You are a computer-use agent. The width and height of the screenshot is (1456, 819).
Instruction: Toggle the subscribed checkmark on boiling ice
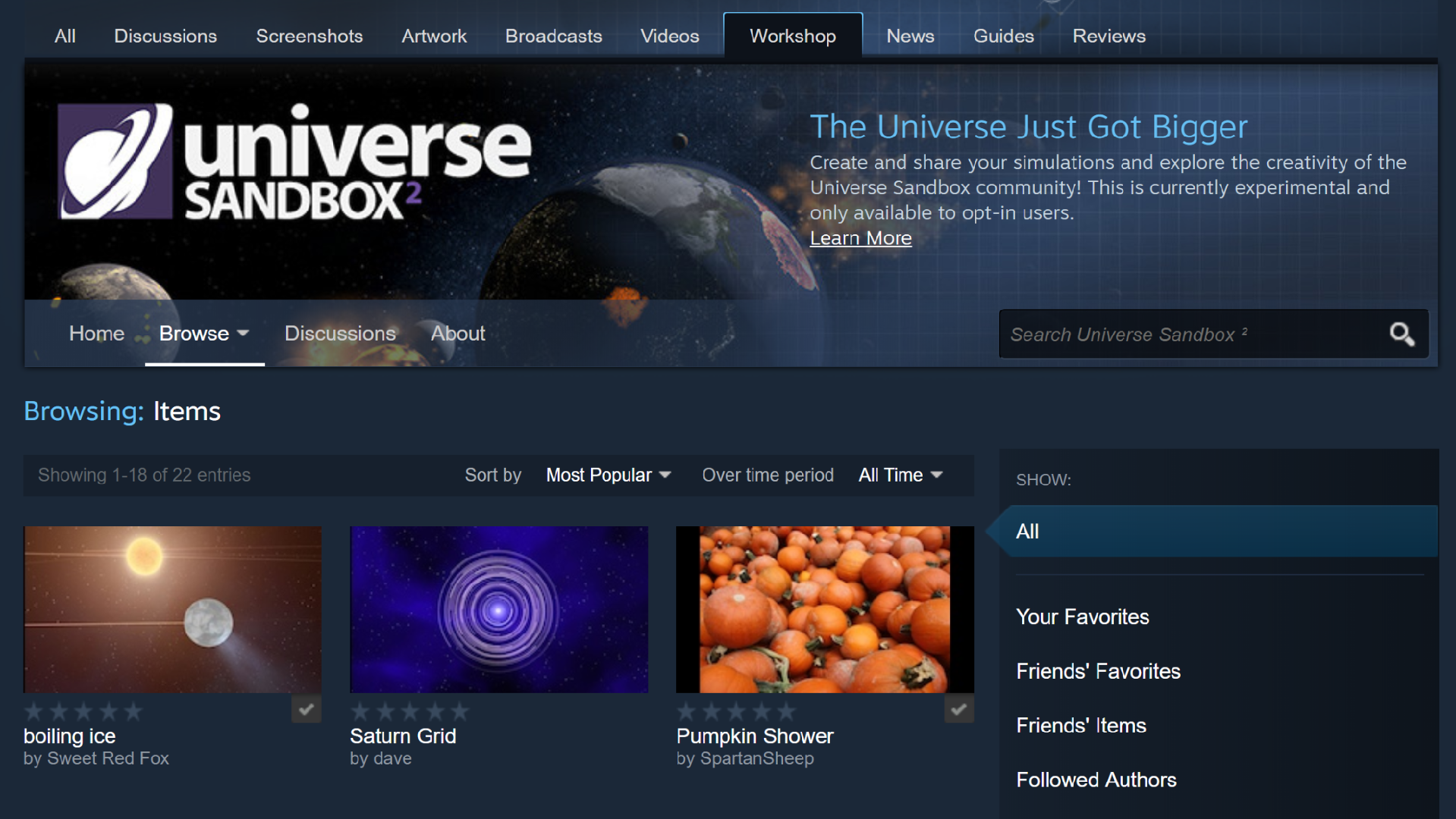[306, 710]
